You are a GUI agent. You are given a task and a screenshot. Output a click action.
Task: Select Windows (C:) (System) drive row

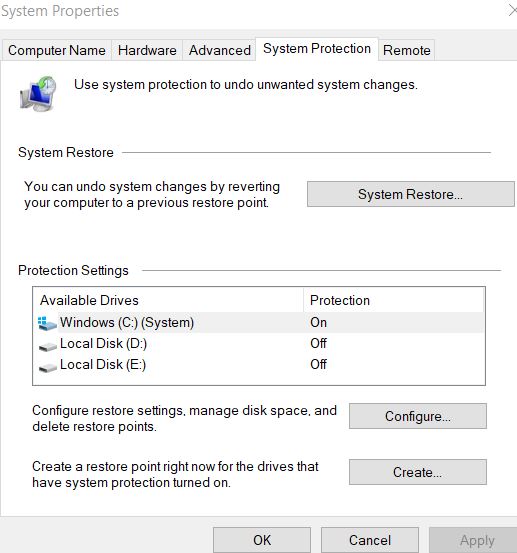pyautogui.click(x=259, y=322)
